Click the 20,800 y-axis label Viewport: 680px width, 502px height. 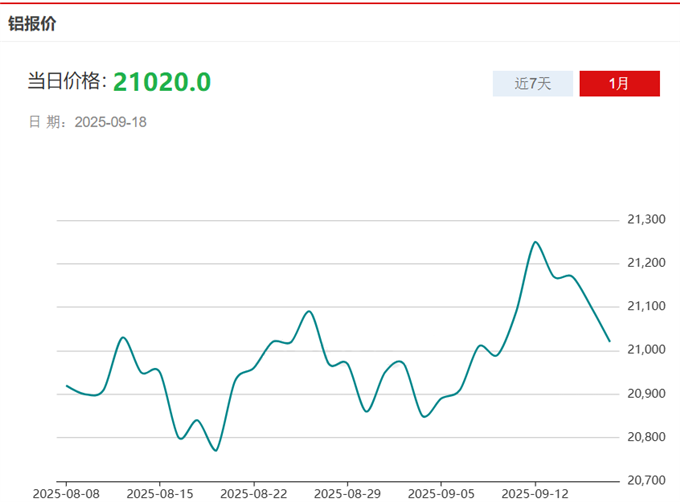pos(646,437)
